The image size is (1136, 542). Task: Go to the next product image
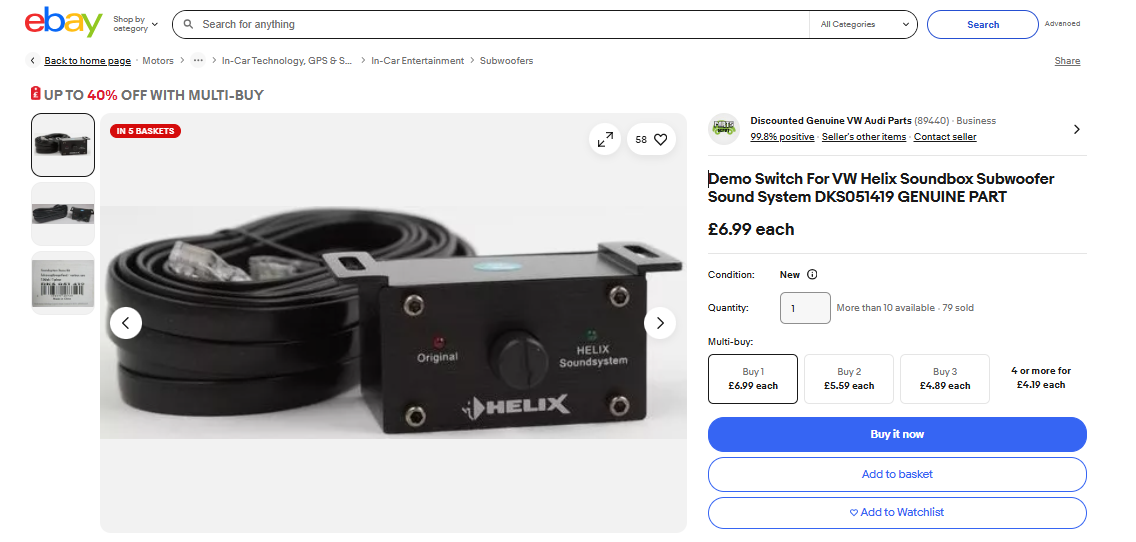click(660, 323)
